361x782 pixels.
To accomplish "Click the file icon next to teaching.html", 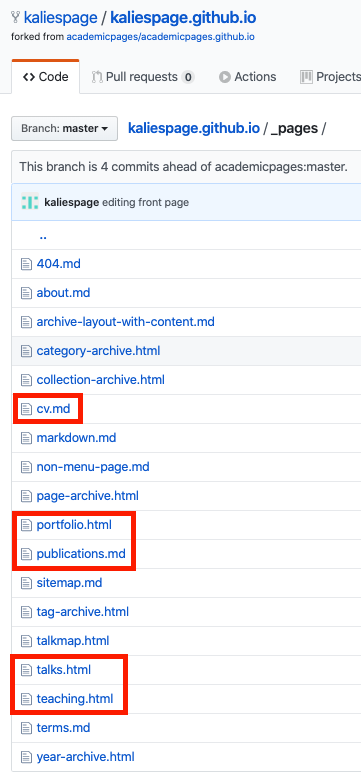I will coord(26,699).
